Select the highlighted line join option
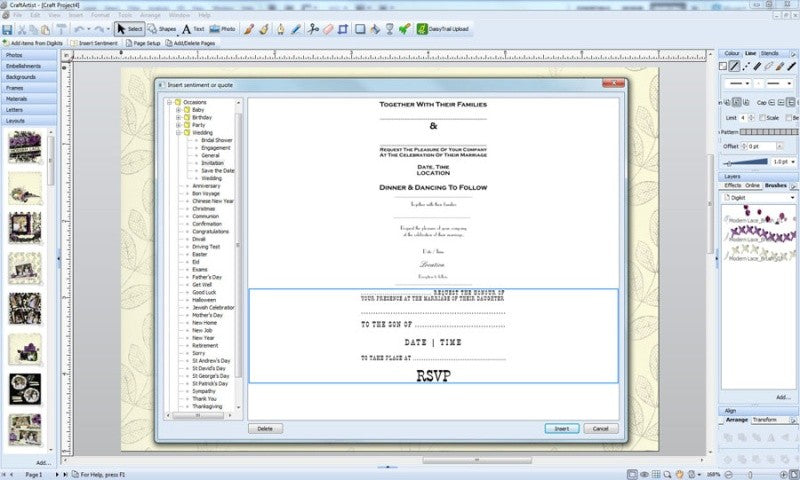This screenshot has height=480, width=800. coord(736,103)
